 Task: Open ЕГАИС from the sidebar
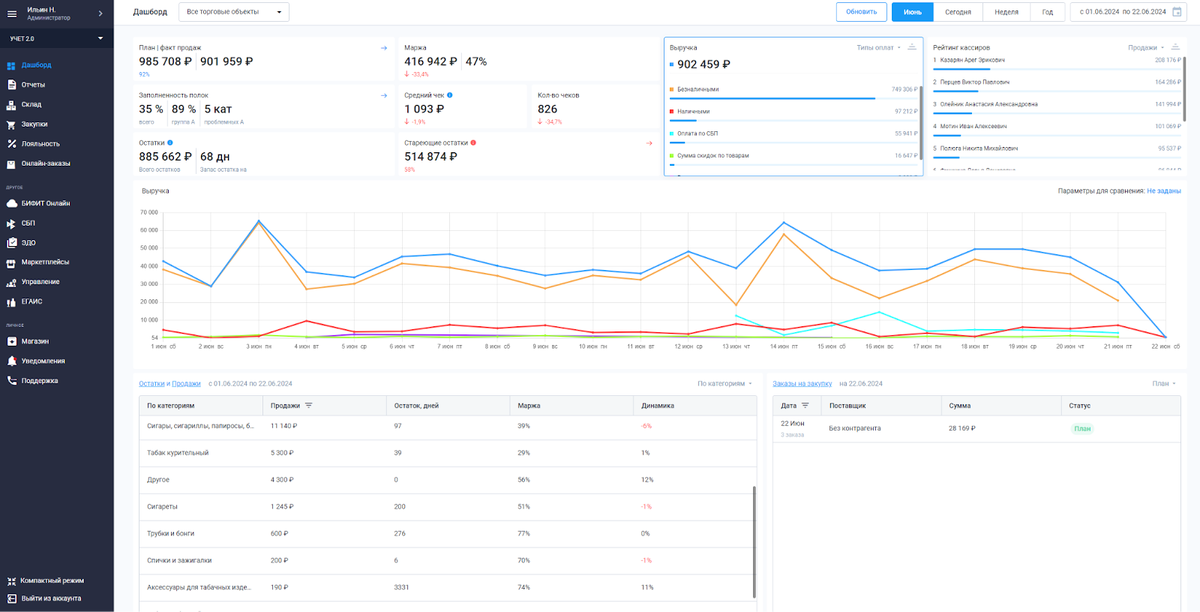click(x=31, y=301)
